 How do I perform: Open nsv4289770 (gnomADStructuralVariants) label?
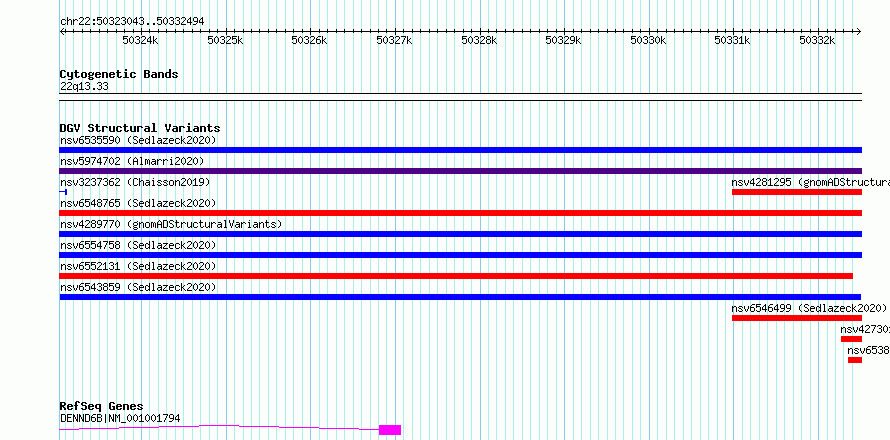click(x=171, y=224)
